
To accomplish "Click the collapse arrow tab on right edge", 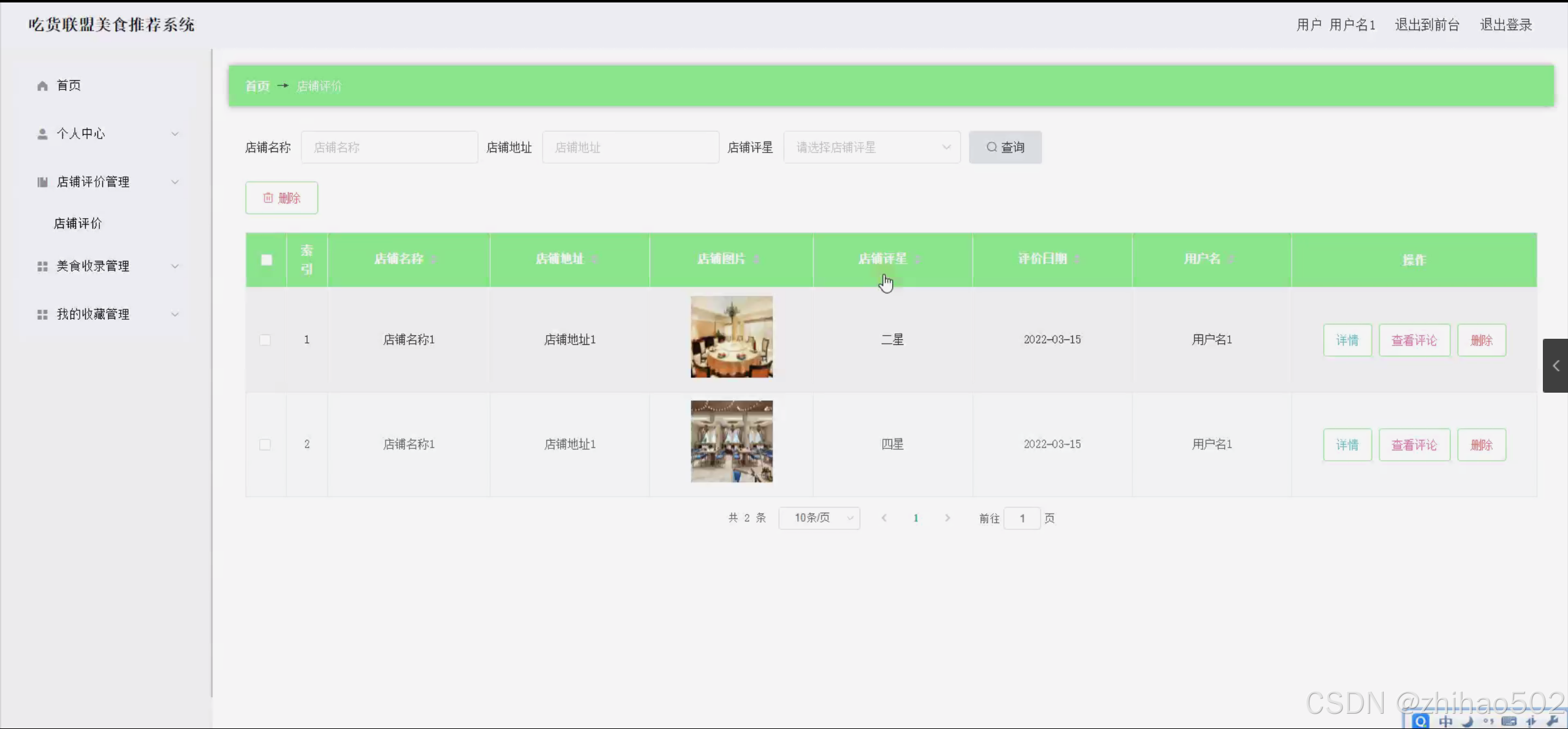I will coord(1555,366).
